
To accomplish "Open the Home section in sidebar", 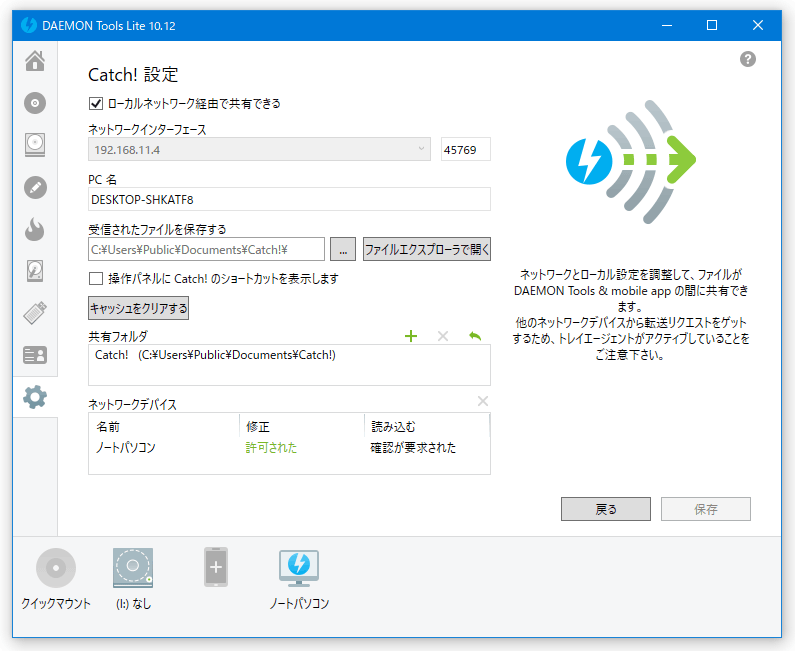I will point(35,61).
